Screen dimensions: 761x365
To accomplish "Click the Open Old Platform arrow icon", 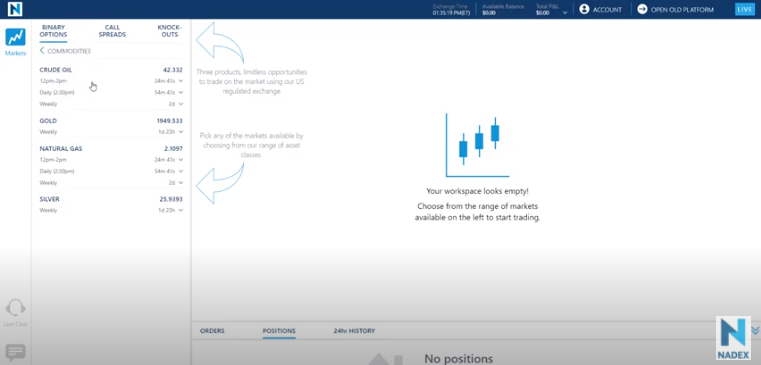I will (x=642, y=9).
